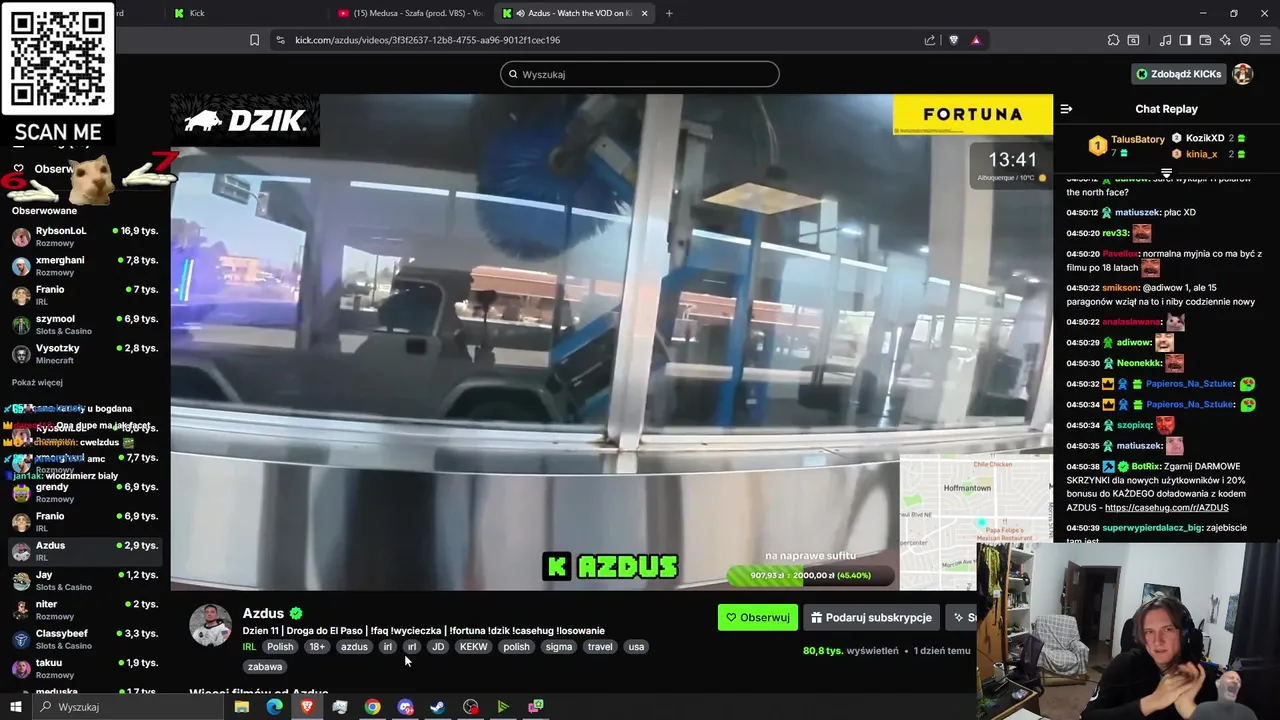The image size is (1280, 720).
Task: Click the video player to pause
Action: (x=611, y=343)
